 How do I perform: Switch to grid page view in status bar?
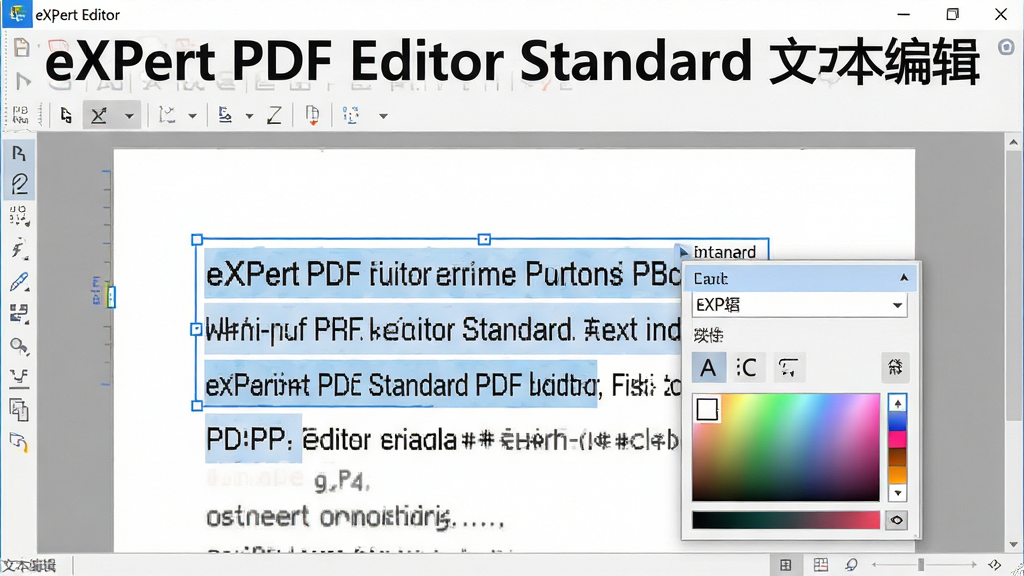(x=820, y=565)
